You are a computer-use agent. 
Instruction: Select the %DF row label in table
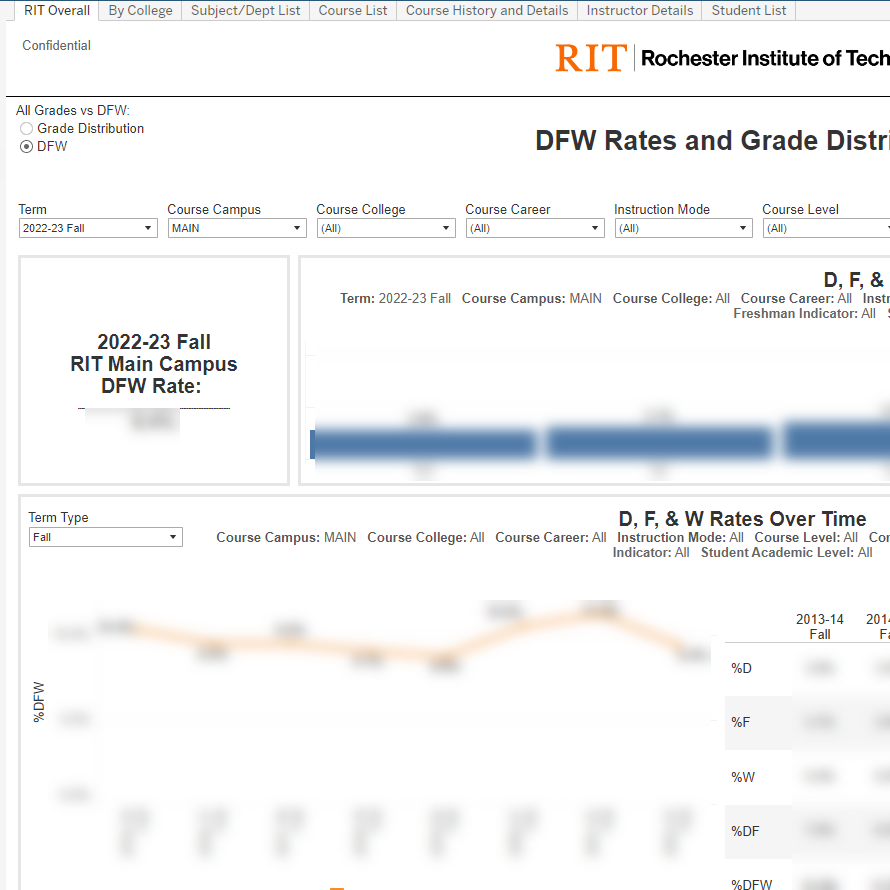745,831
